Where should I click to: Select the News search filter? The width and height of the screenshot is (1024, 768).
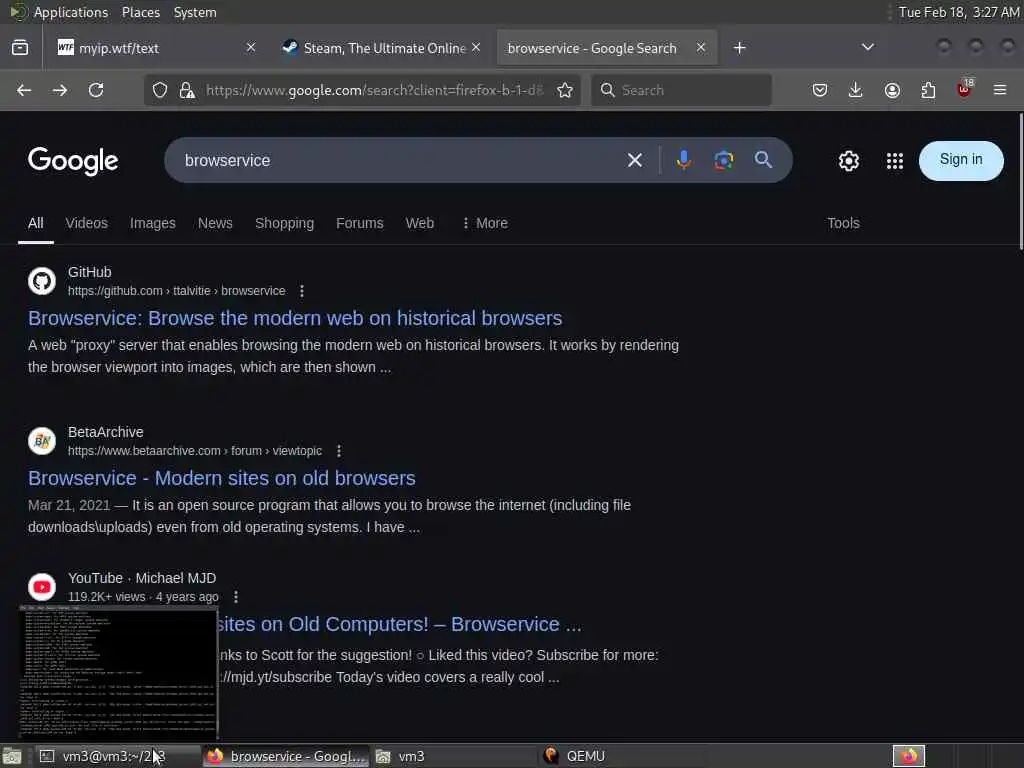(x=215, y=223)
